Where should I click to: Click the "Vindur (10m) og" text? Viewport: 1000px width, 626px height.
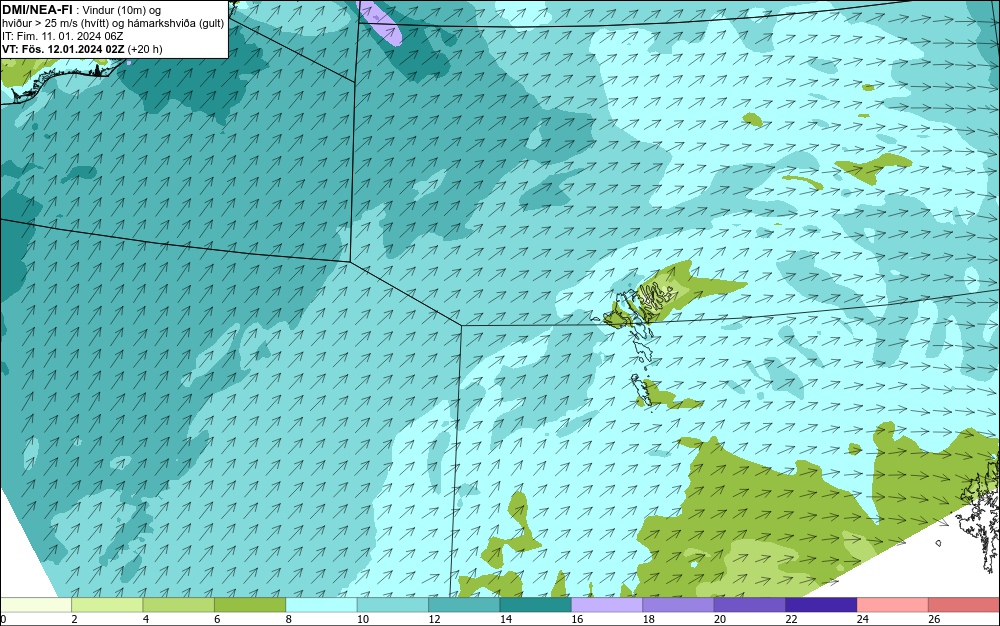tap(122, 10)
